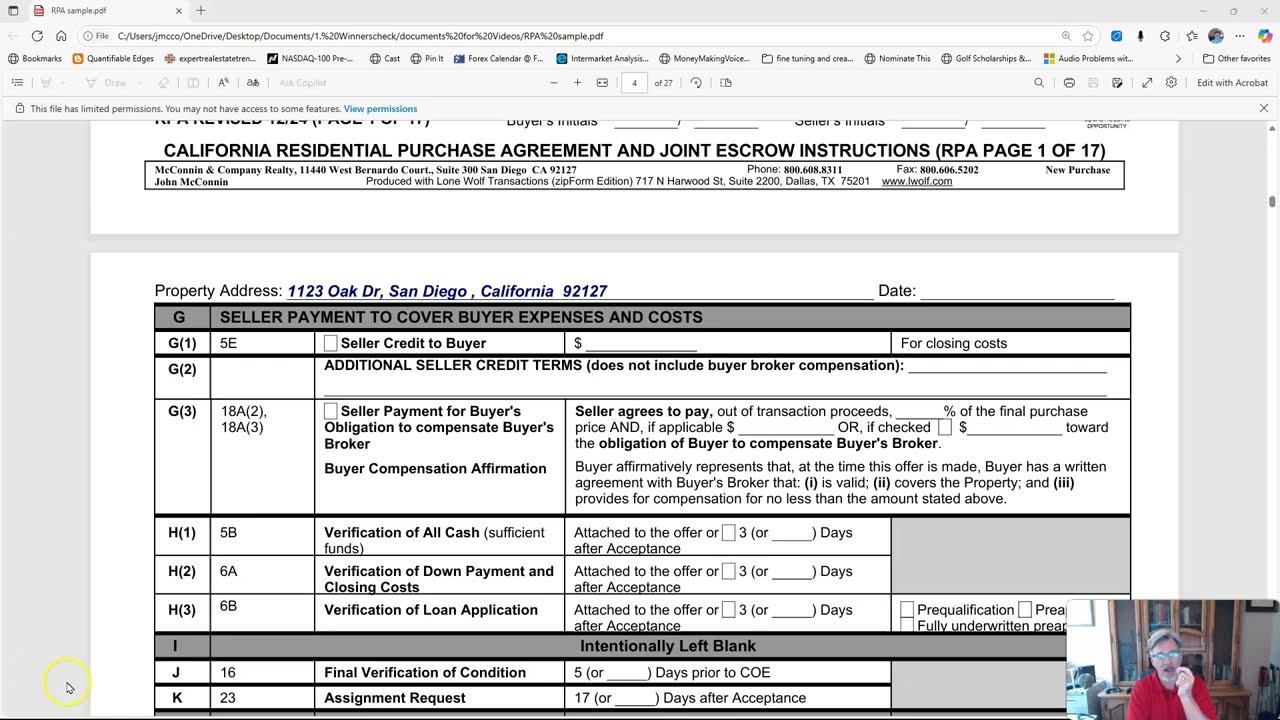Check the Seller Credit to Buyer box
The width and height of the screenshot is (1280, 720).
[x=331, y=343]
